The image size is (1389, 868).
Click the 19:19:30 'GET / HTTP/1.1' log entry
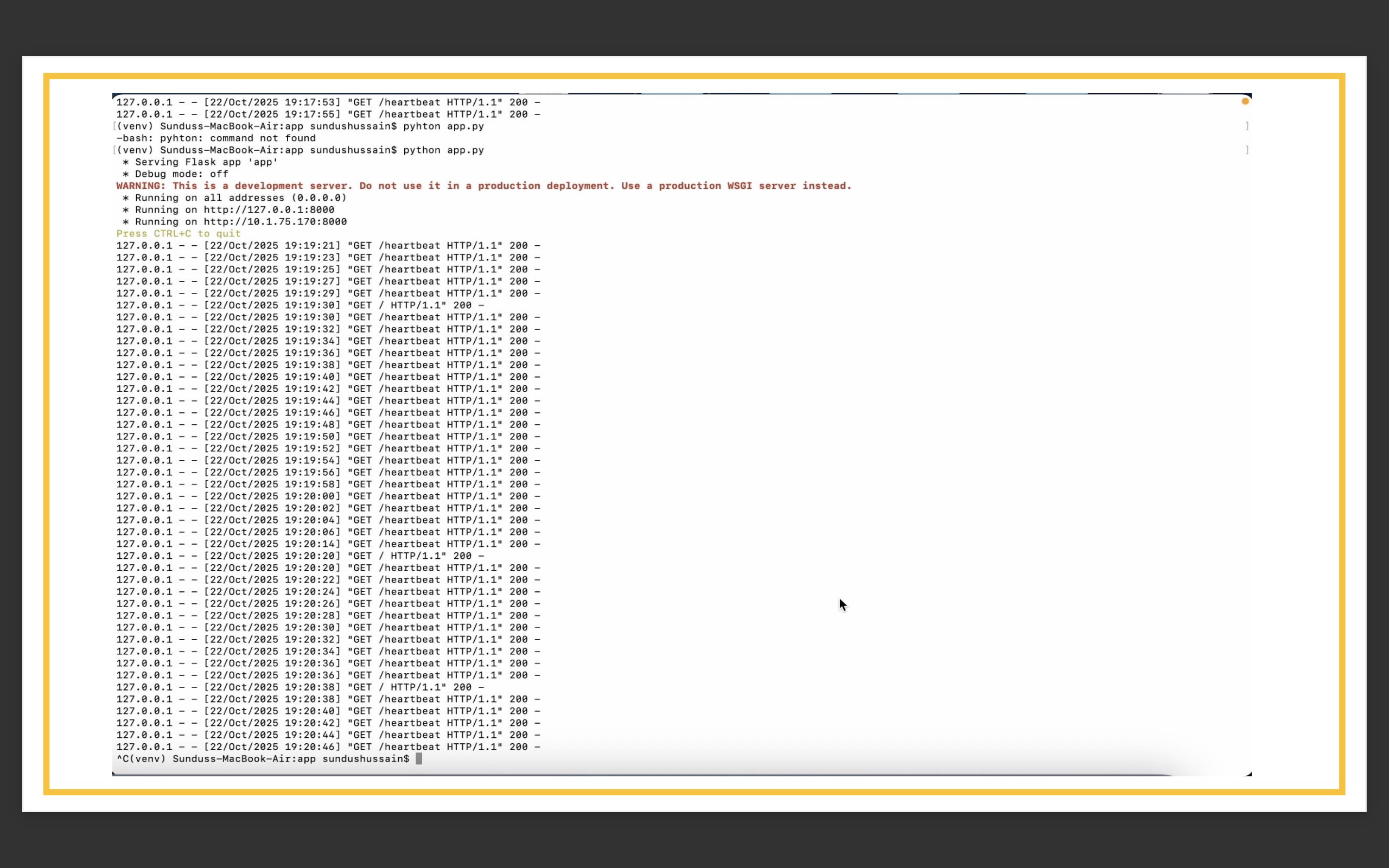(300, 305)
